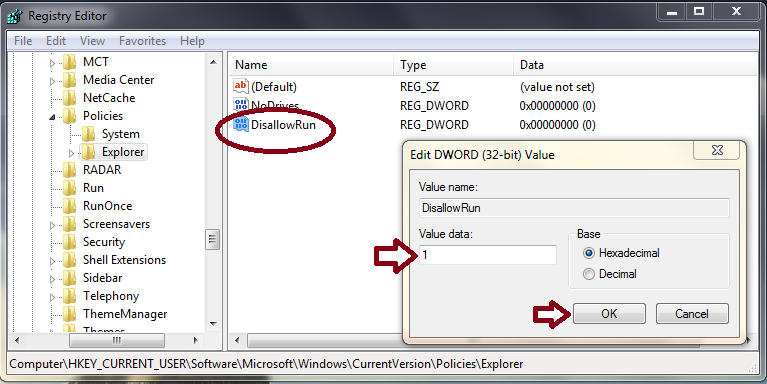Minimize the Registry Editor window
Viewport: 767px width, 384px height.
tap(672, 12)
